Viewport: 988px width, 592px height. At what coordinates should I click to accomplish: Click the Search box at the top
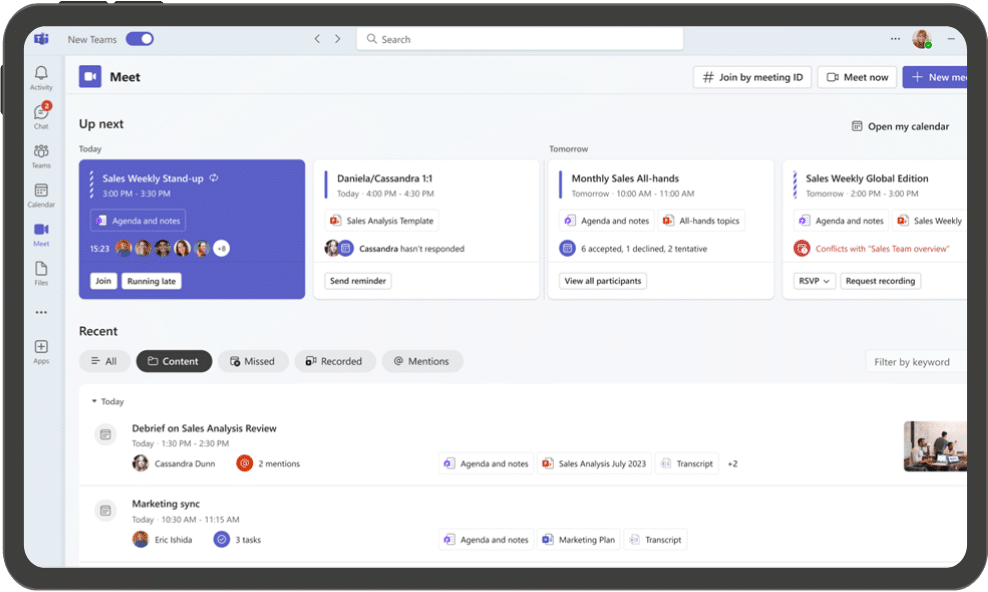pos(520,39)
